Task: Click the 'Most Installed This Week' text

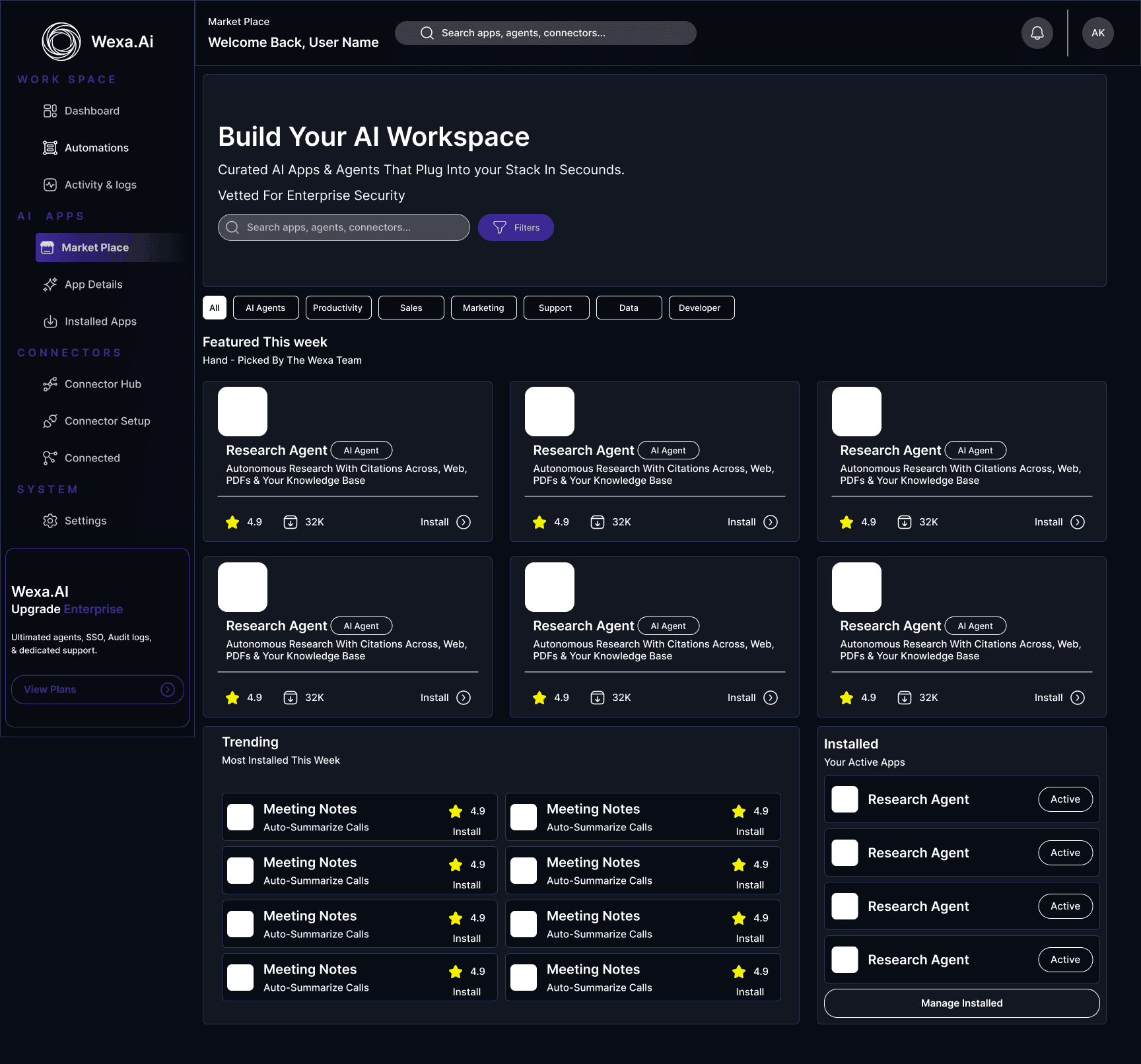Action: point(281,760)
